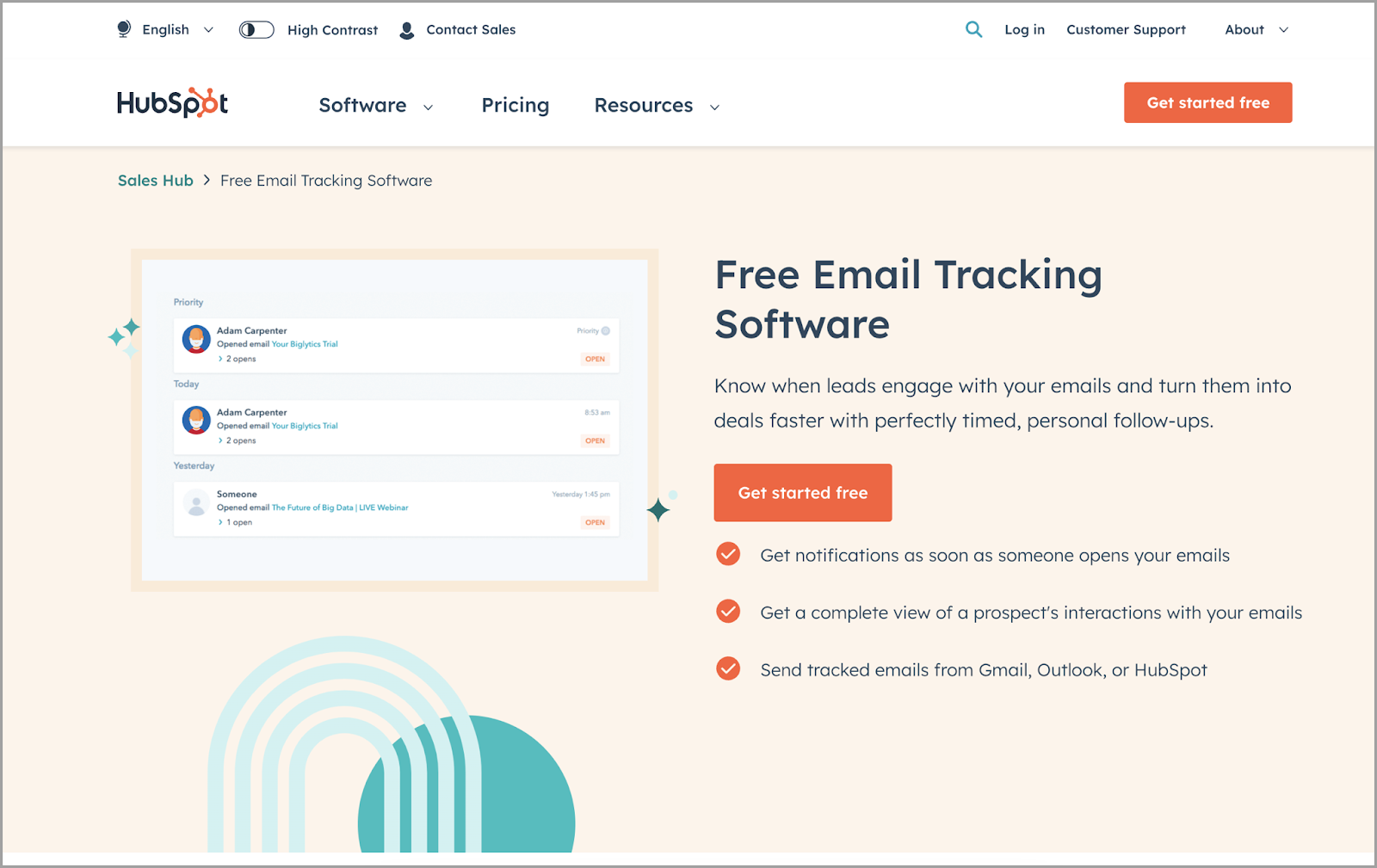Click Get started free below description

click(x=803, y=493)
